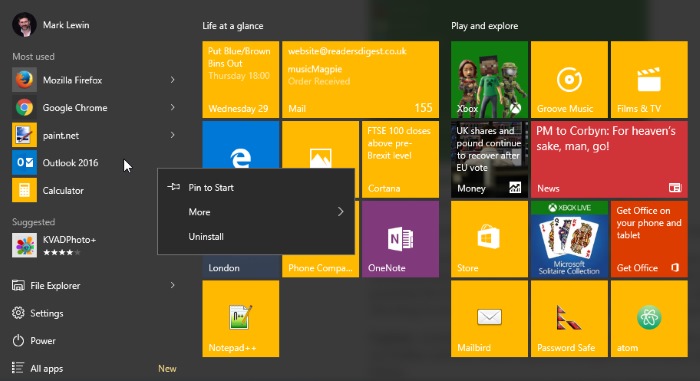The width and height of the screenshot is (700, 381).
Task: Launch the atom editor tile
Action: (649, 318)
